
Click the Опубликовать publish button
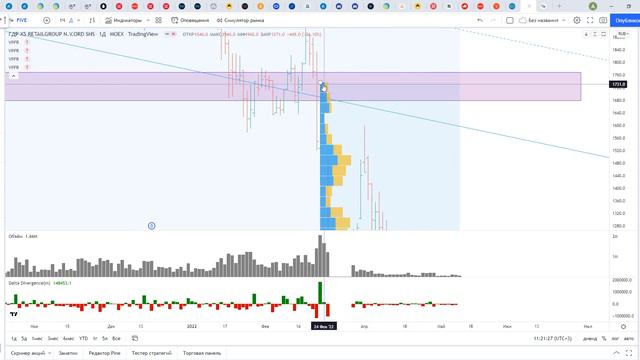[625, 20]
